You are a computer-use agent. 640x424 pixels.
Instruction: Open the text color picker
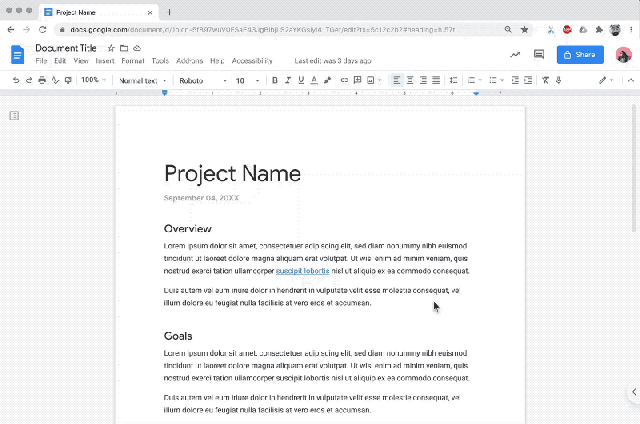(x=314, y=80)
